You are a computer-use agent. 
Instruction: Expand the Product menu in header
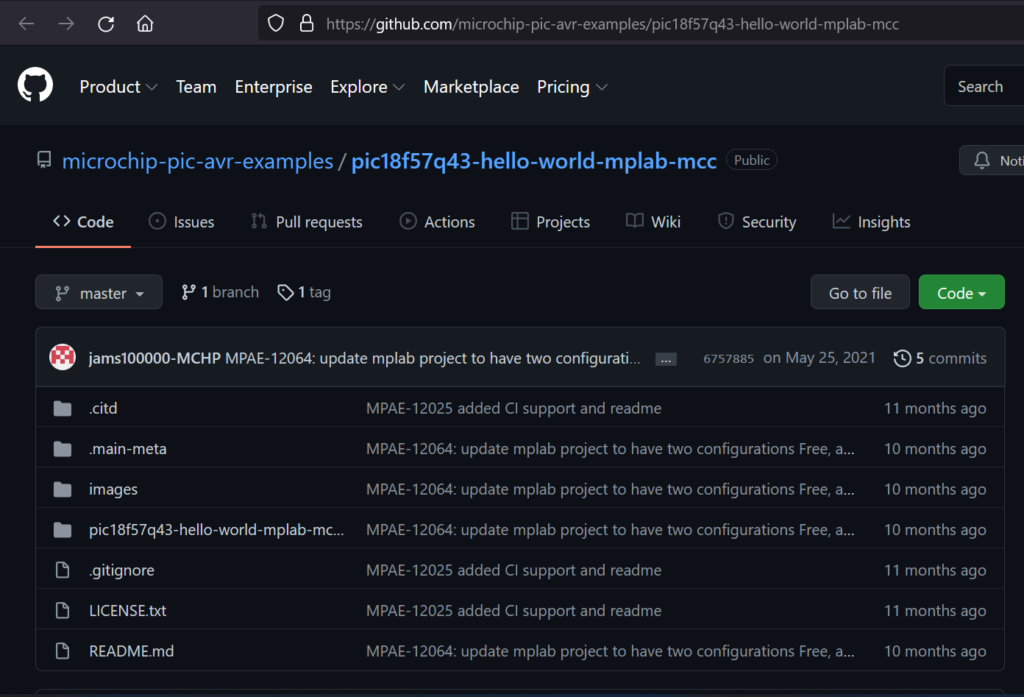(x=118, y=87)
